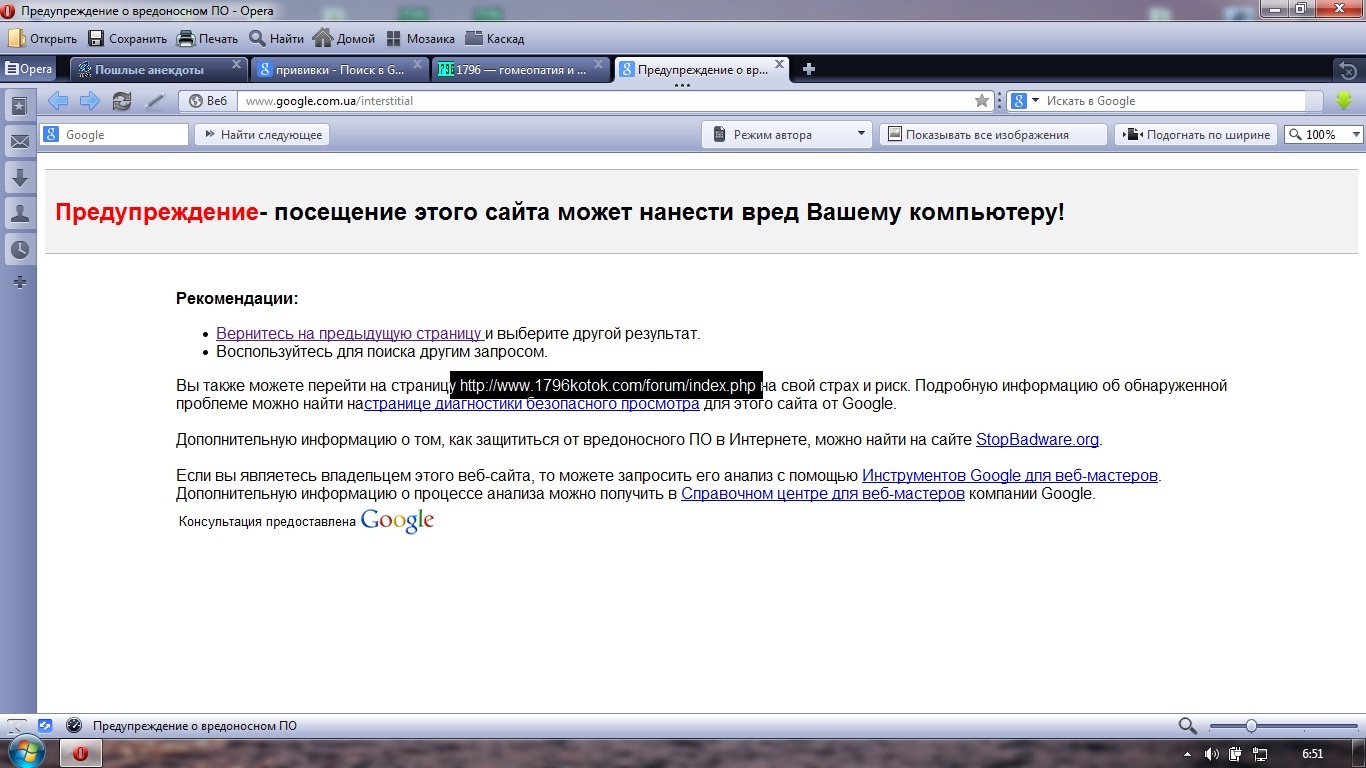Toggle 'Показывать все изображения'
The image size is (1366, 768).
click(x=993, y=135)
